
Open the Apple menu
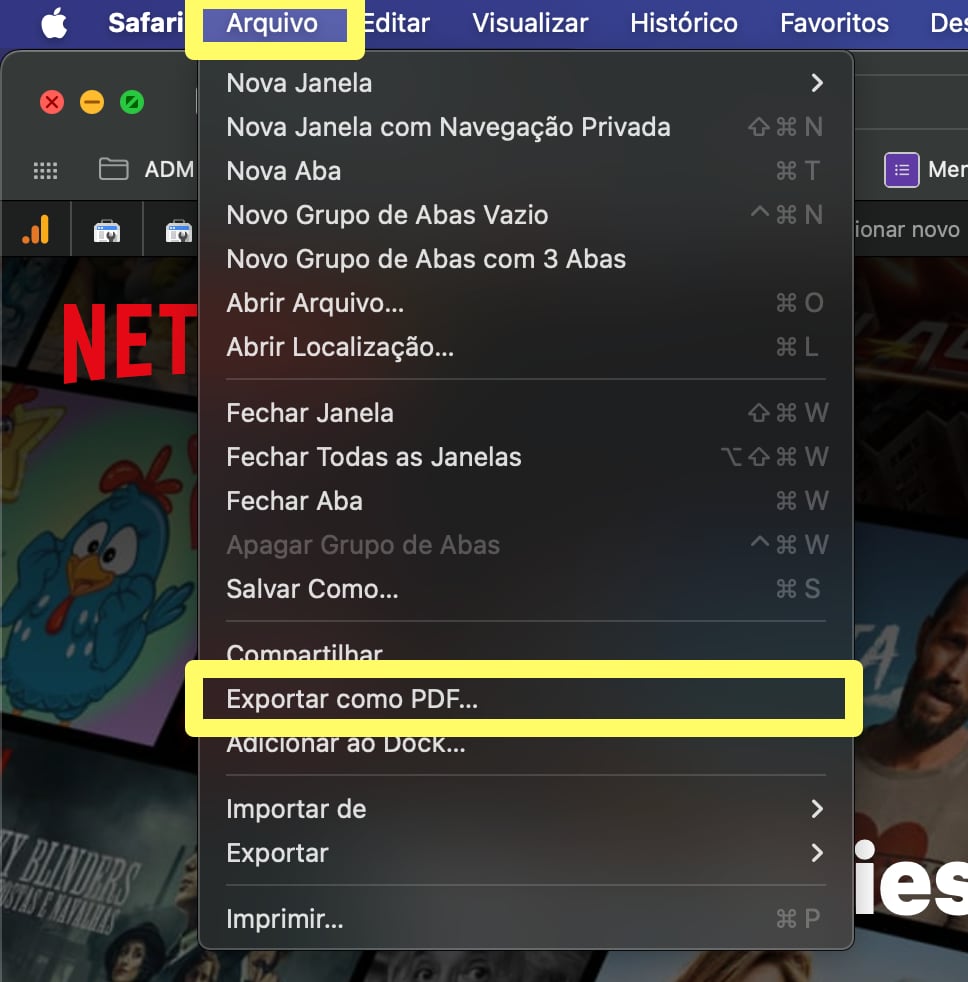click(x=54, y=23)
